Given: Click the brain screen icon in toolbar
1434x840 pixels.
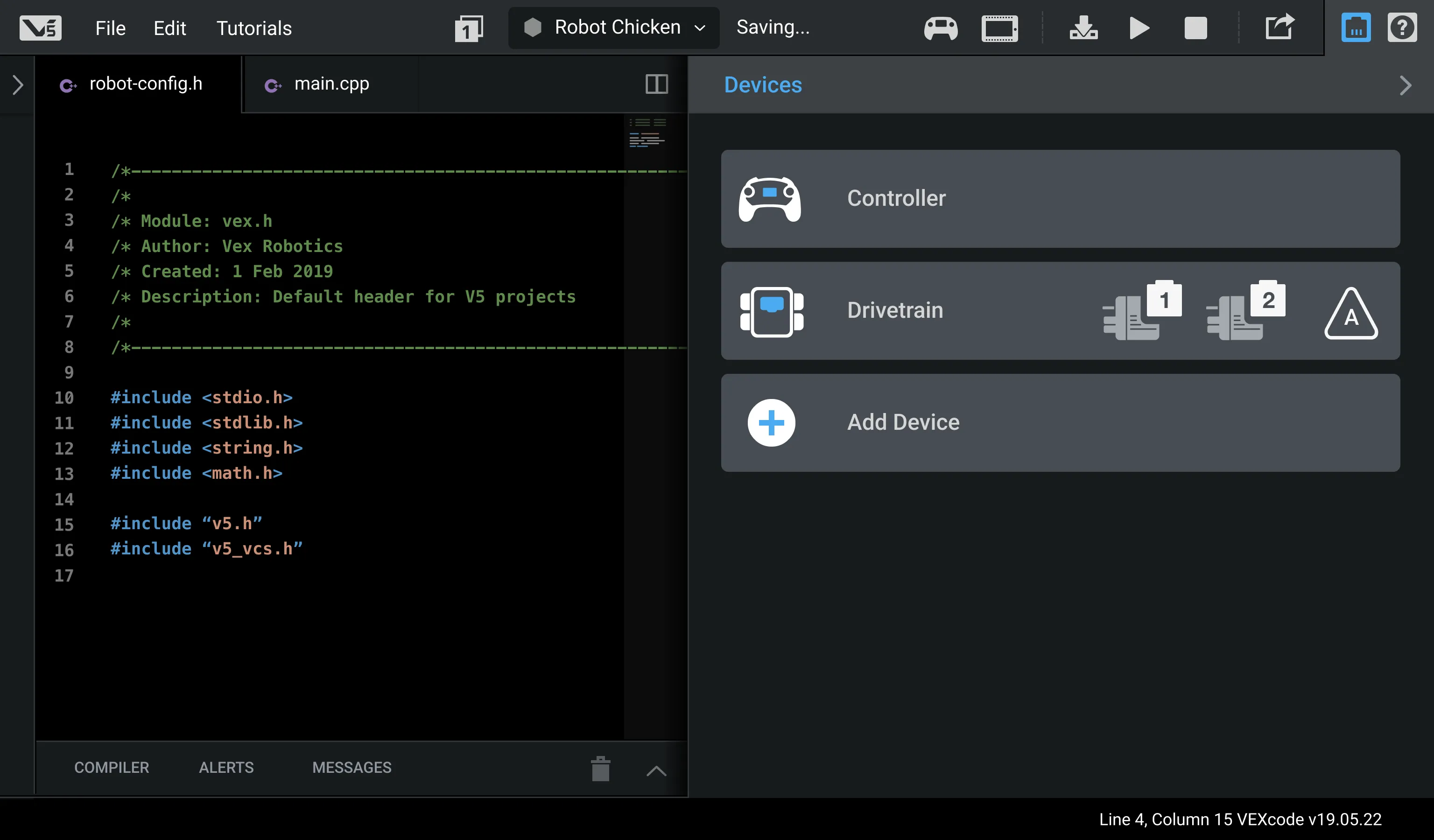Looking at the screenshot, I should coord(999,28).
